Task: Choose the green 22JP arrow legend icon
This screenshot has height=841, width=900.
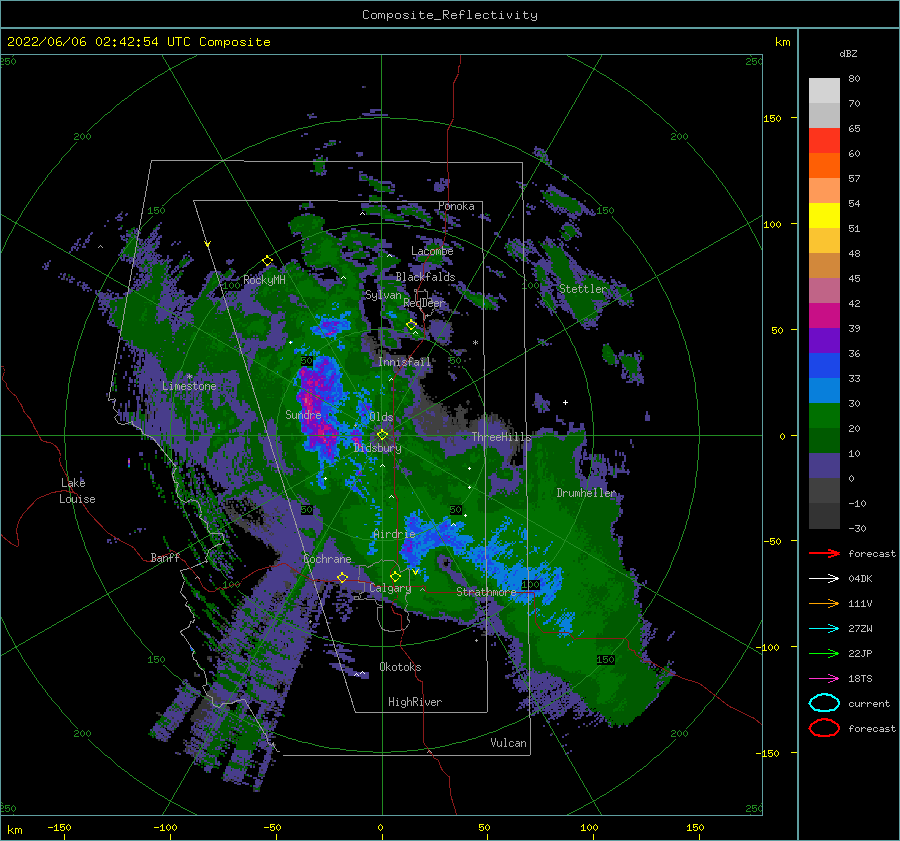Action: coord(824,653)
